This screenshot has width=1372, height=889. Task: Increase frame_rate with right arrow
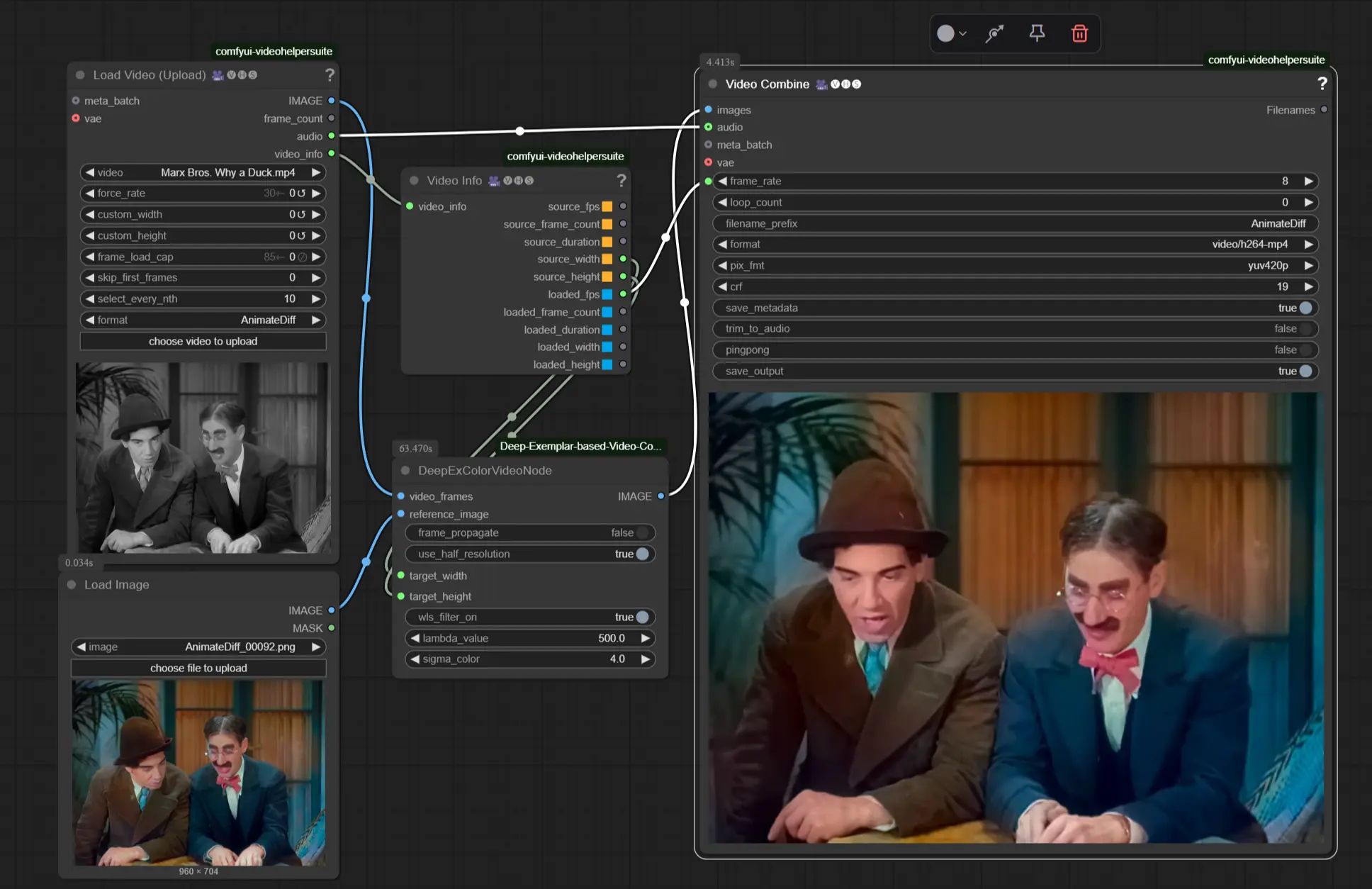[x=1308, y=181]
